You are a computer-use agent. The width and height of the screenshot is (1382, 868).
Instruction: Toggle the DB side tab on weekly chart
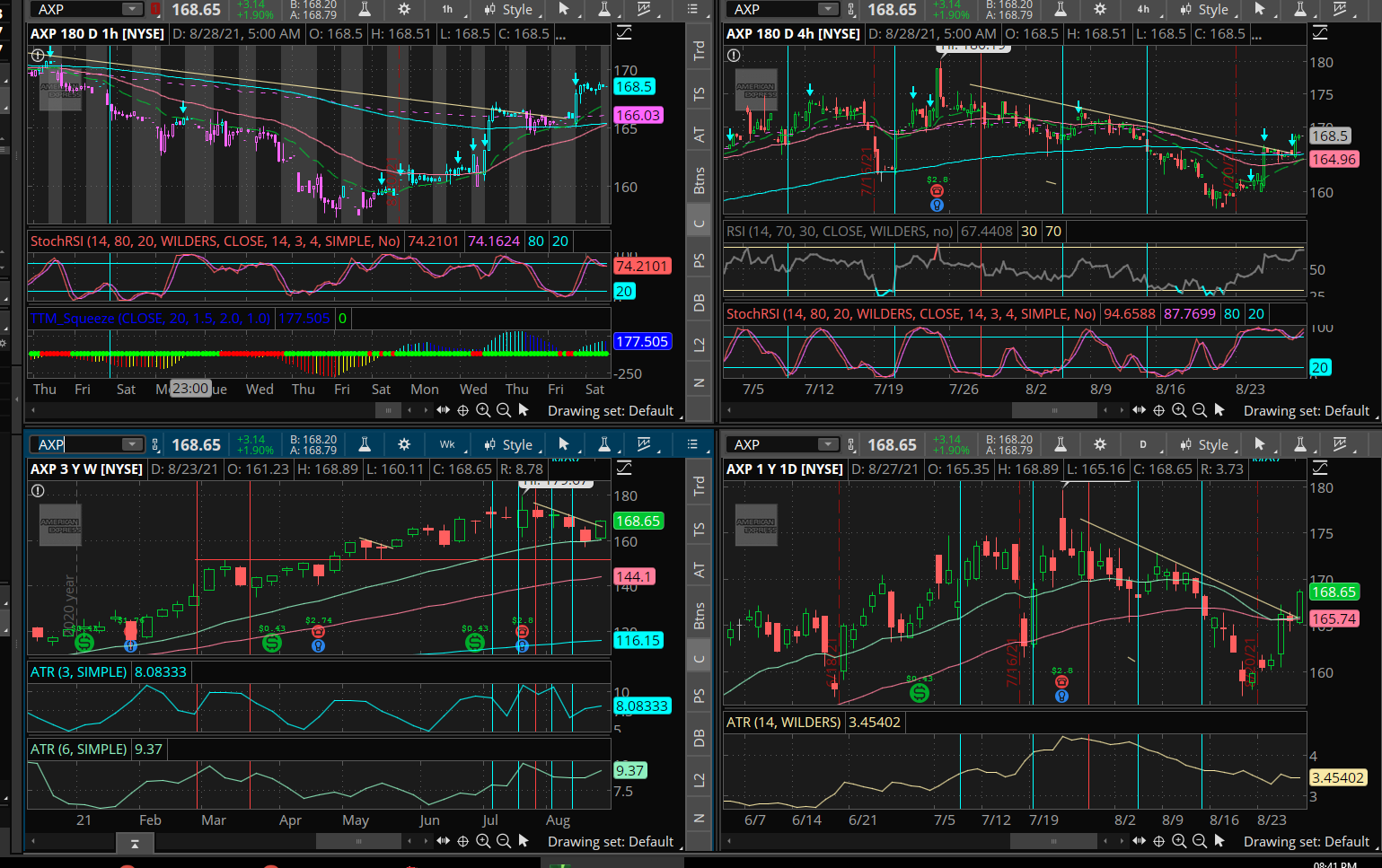[699, 738]
